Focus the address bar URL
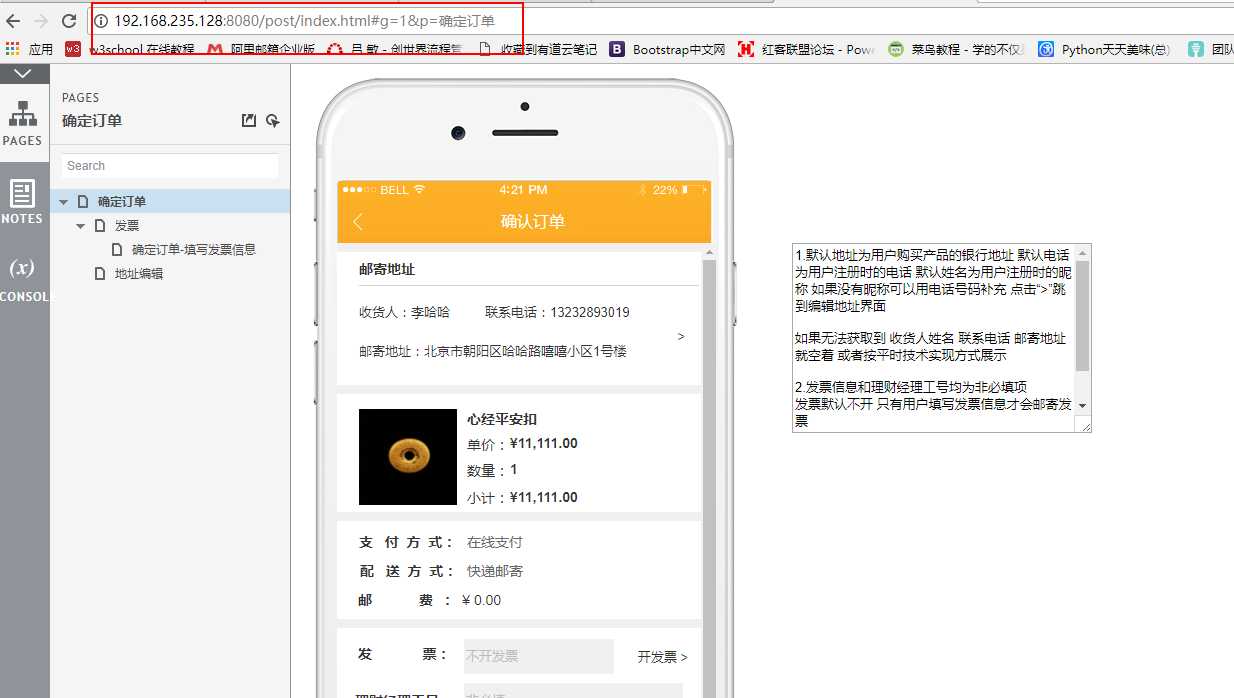Screen dimensions: 1234x698 pyautogui.click(x=304, y=21)
